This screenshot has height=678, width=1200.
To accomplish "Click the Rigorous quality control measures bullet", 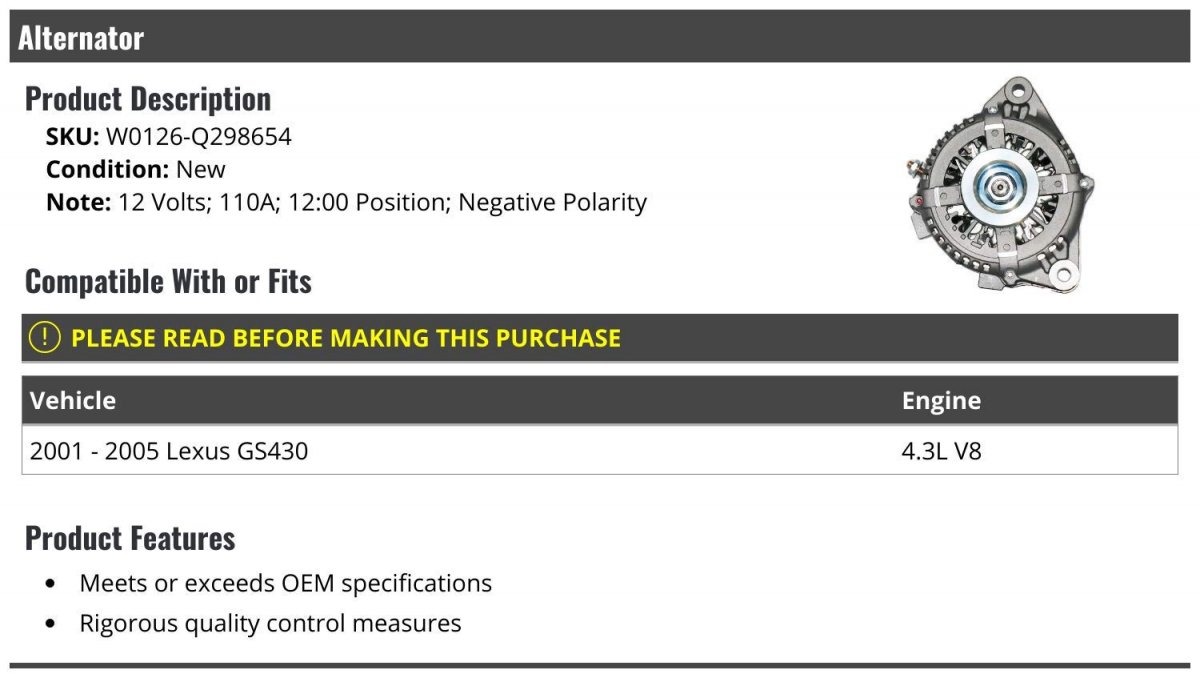I will point(270,624).
